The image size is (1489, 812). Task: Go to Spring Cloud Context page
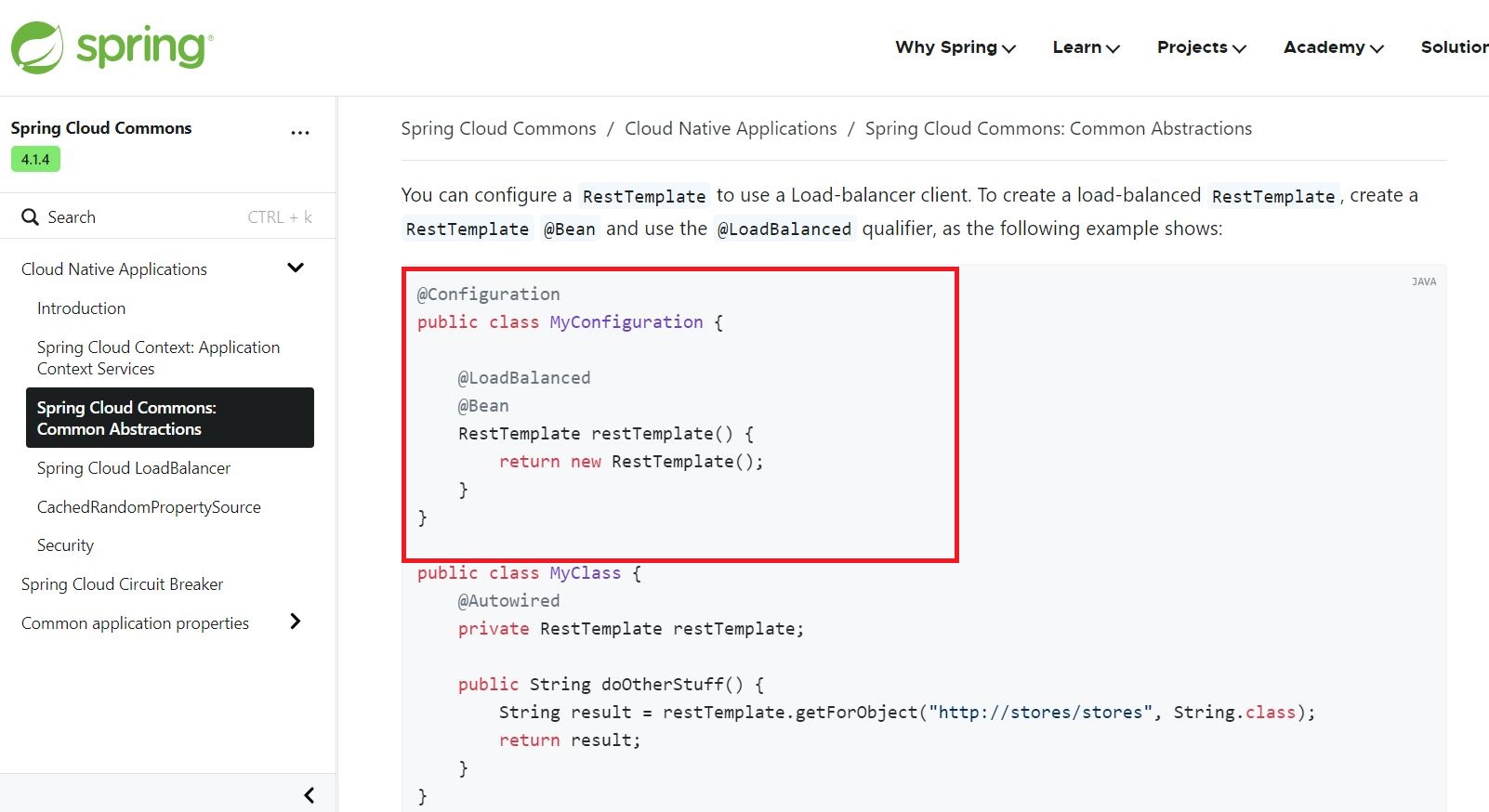[x=158, y=358]
